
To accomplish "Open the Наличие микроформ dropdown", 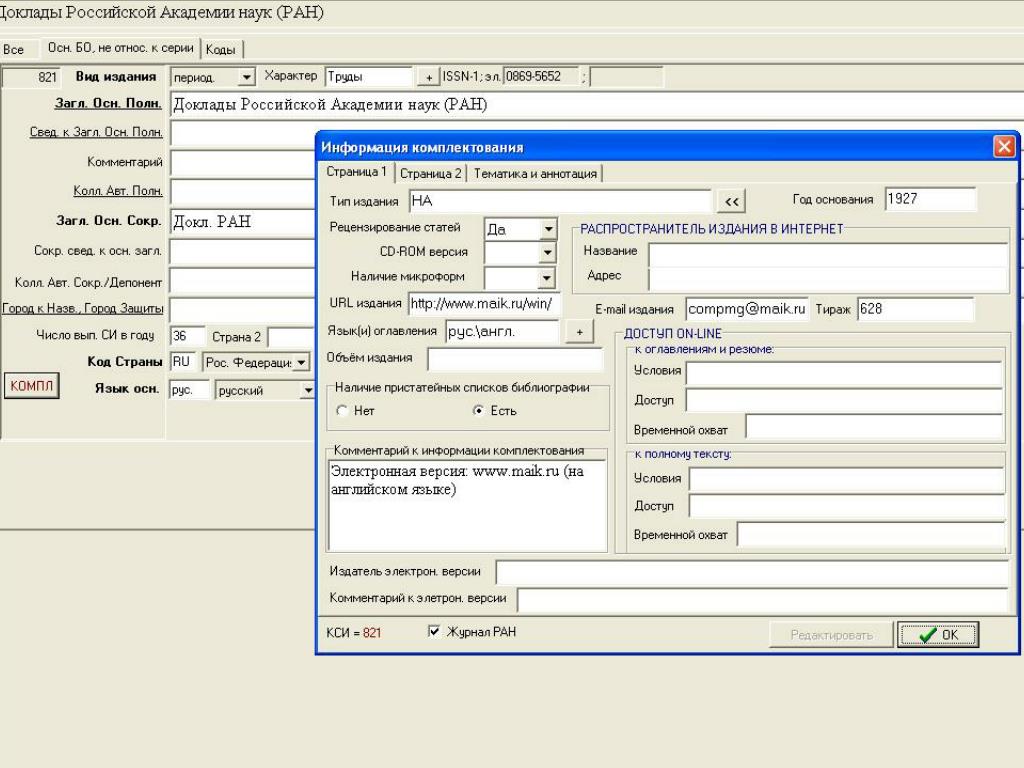I will point(547,278).
